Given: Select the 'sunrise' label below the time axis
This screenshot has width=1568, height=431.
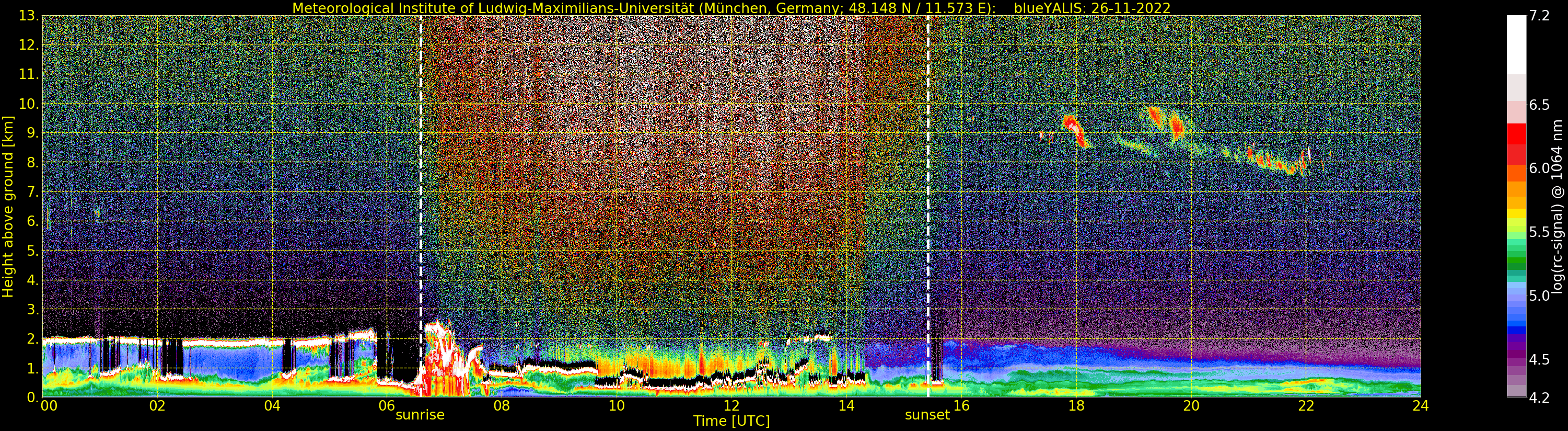Looking at the screenshot, I should pos(420,415).
